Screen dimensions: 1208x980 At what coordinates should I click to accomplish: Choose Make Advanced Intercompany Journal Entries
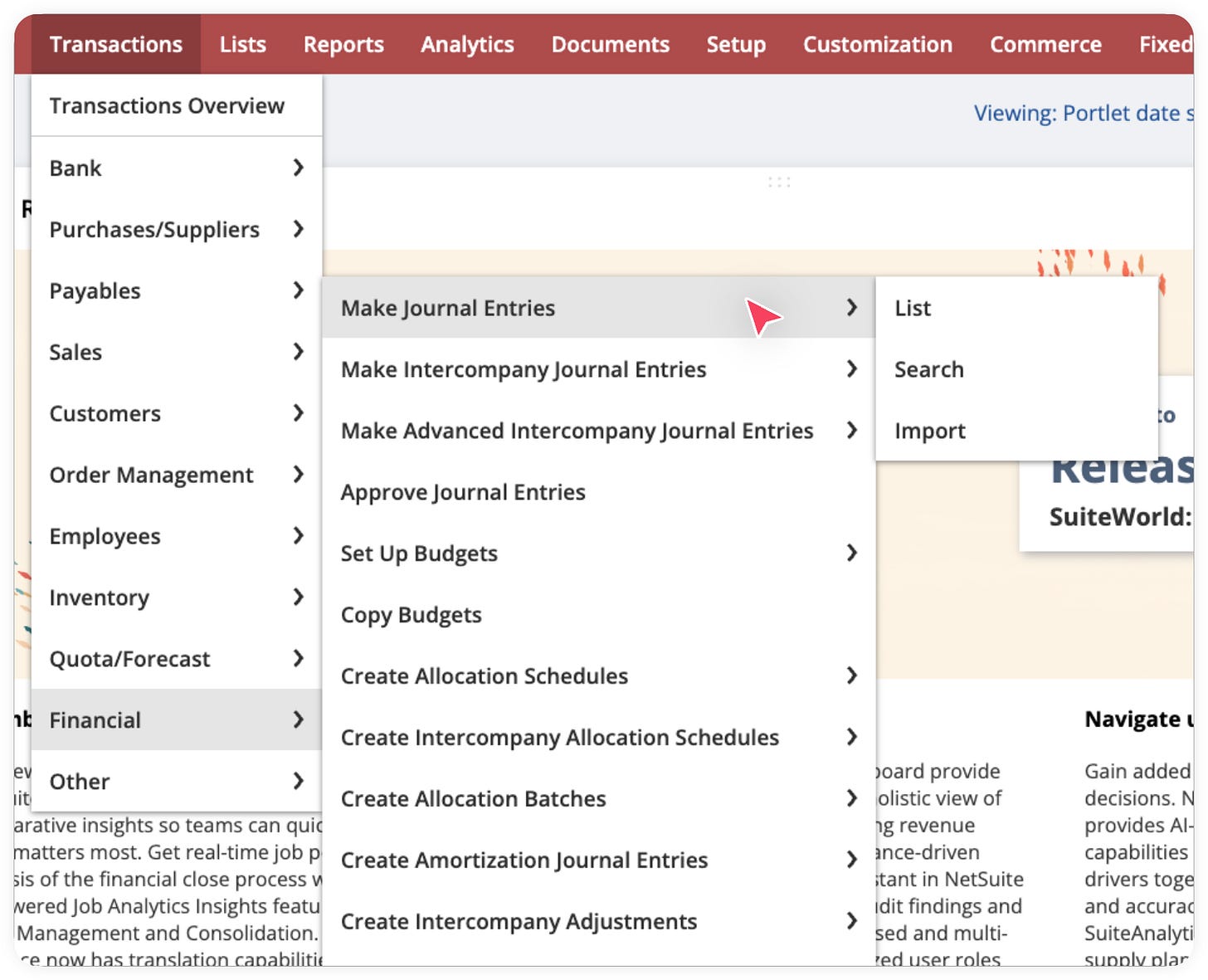click(x=598, y=431)
